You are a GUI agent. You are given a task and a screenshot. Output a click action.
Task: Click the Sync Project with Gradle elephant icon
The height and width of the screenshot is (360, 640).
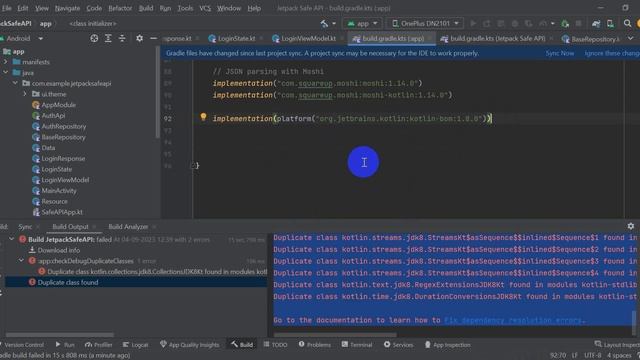click(596, 24)
